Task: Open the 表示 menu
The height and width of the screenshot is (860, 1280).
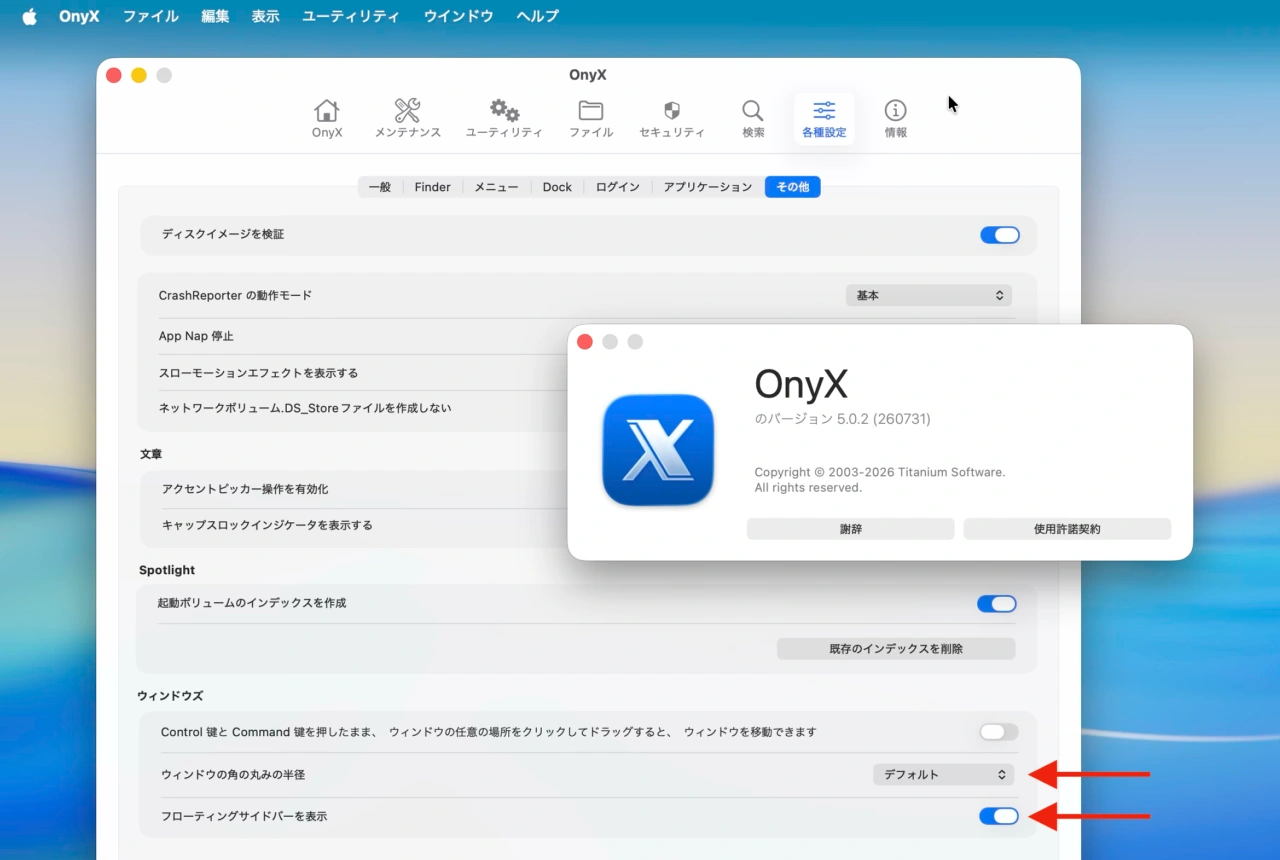Action: click(x=266, y=16)
